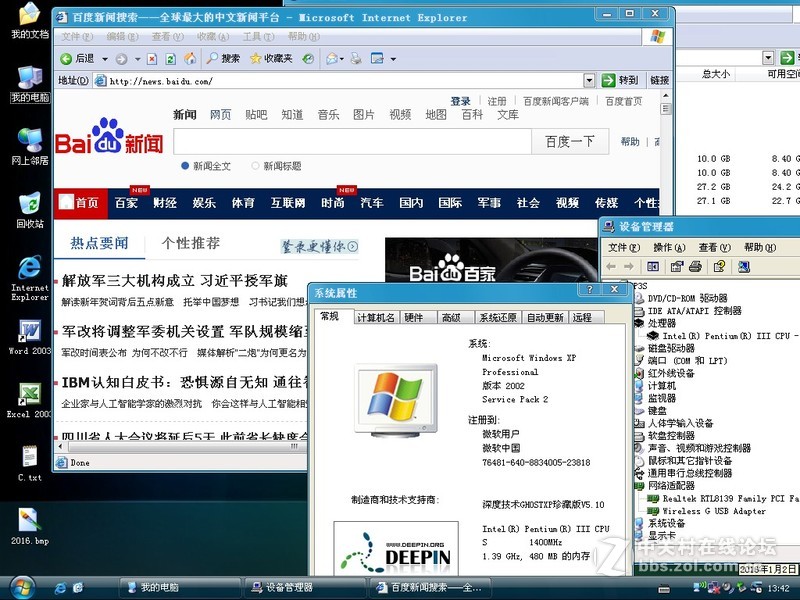Screen dimensions: 800x600
Task: Open the Edit button dropdown arrow in IE
Action: pyautogui.click(x=393, y=59)
